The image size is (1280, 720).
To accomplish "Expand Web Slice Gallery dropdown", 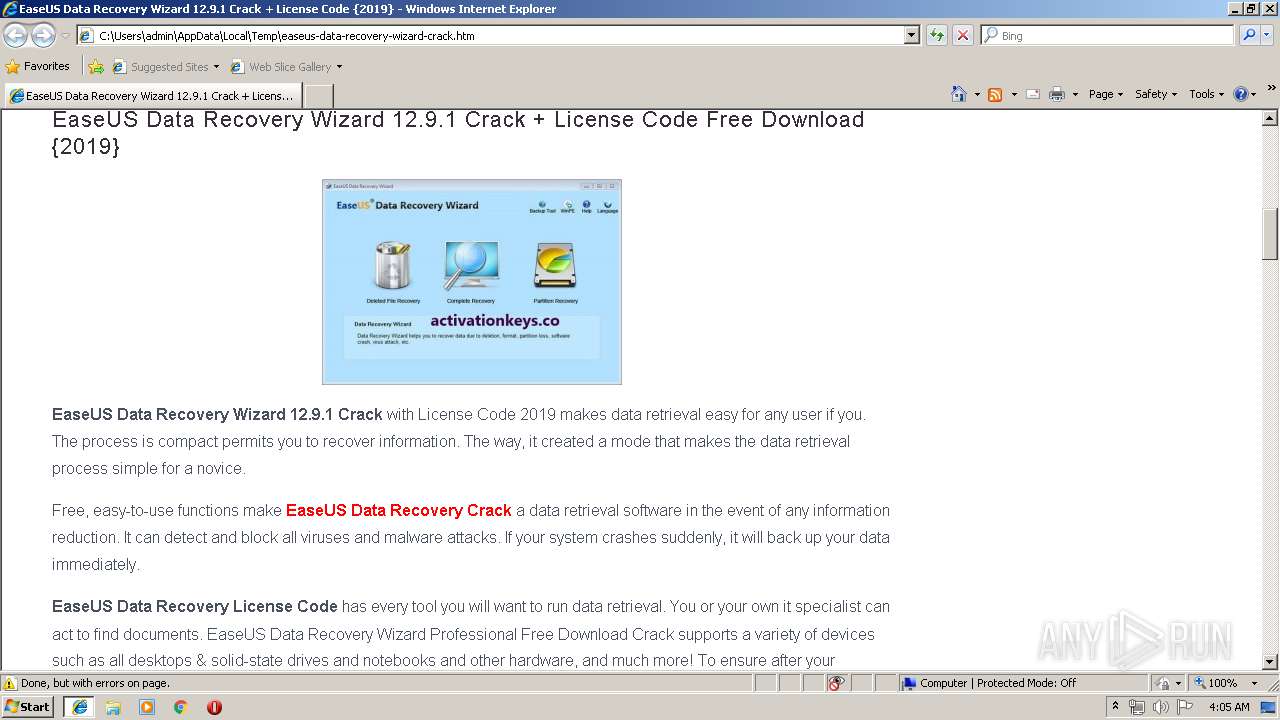I will click(339, 67).
